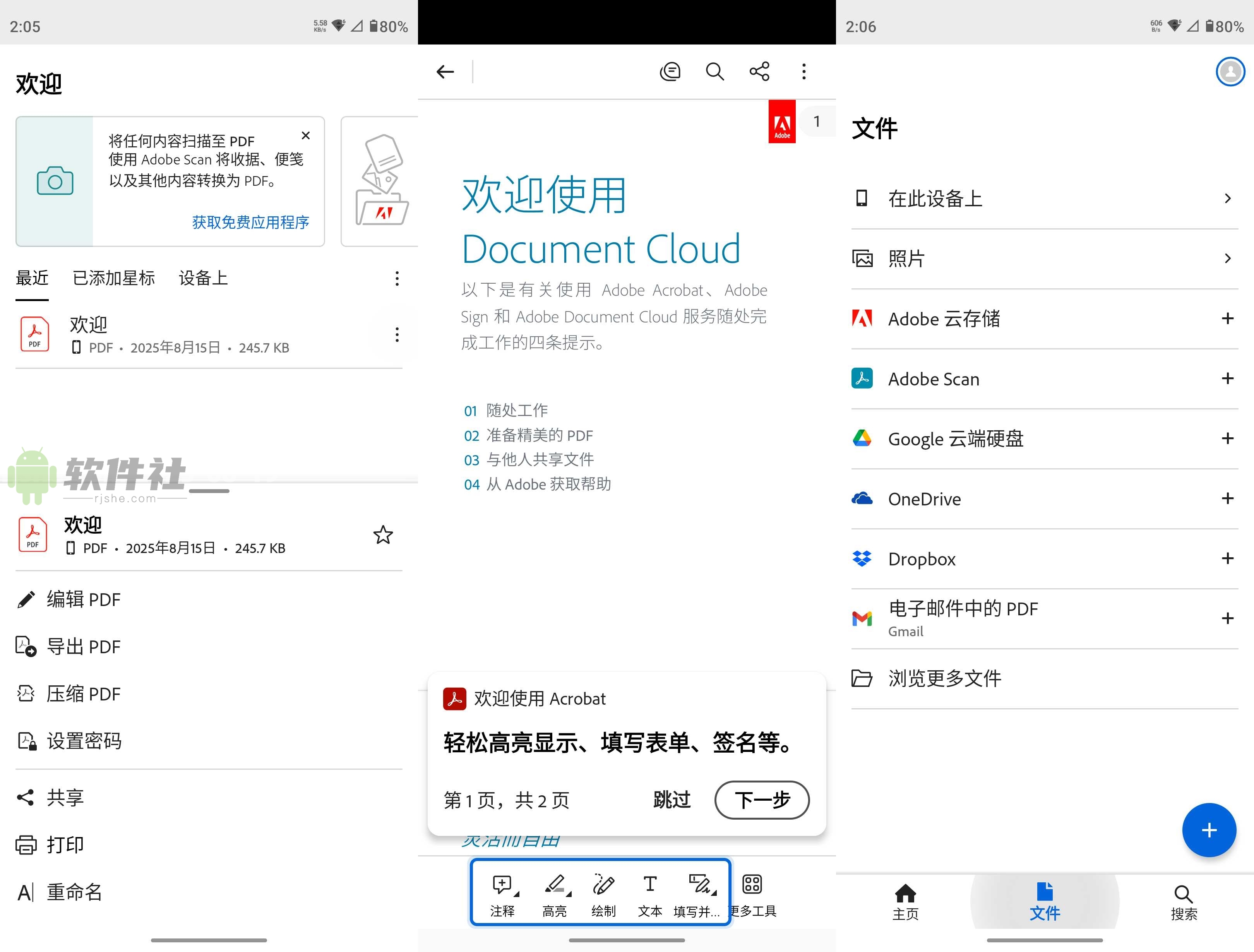This screenshot has height=952, width=1254.
Task: Dismiss the Adobe Scan promo banner
Action: [x=305, y=135]
